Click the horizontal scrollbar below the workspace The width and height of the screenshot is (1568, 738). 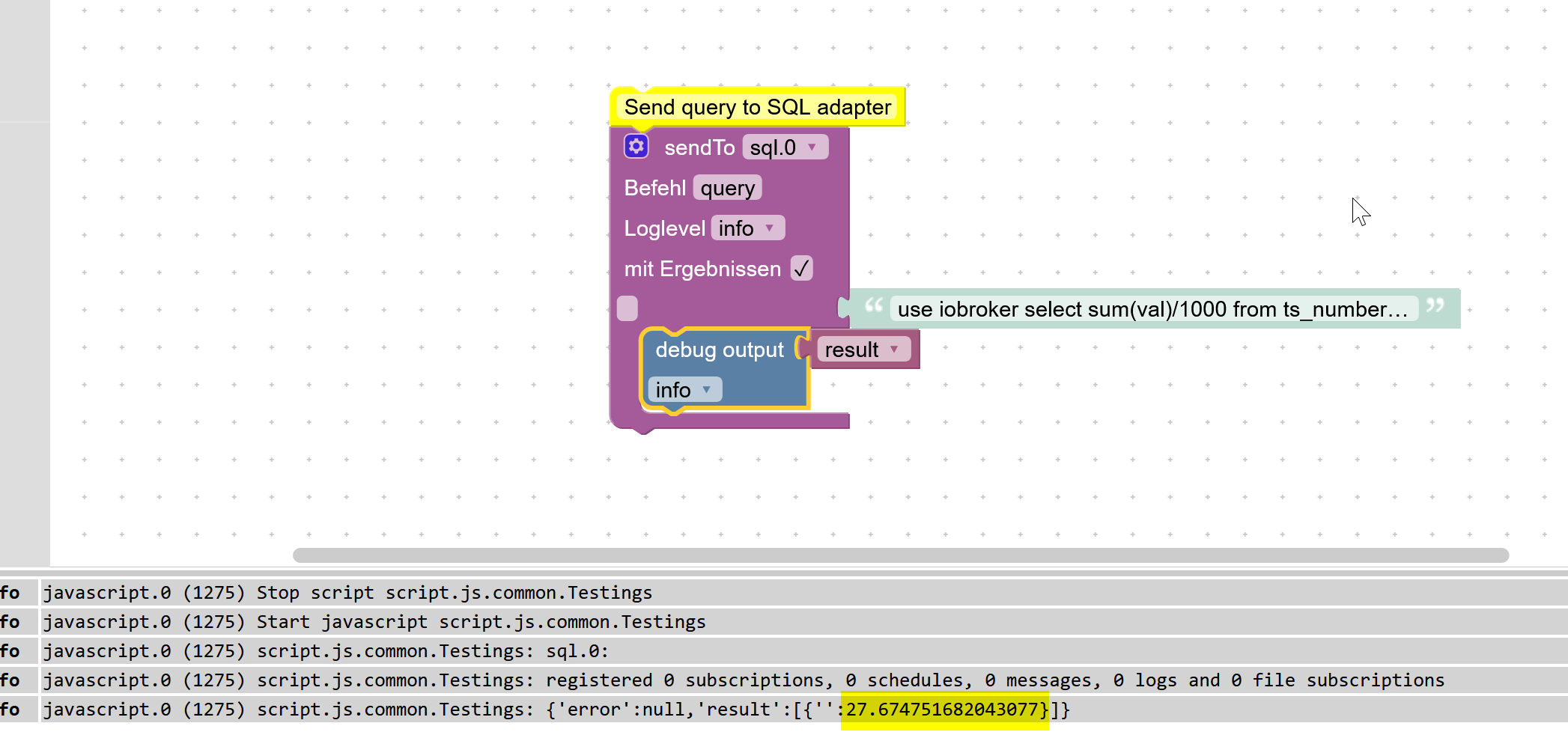899,555
